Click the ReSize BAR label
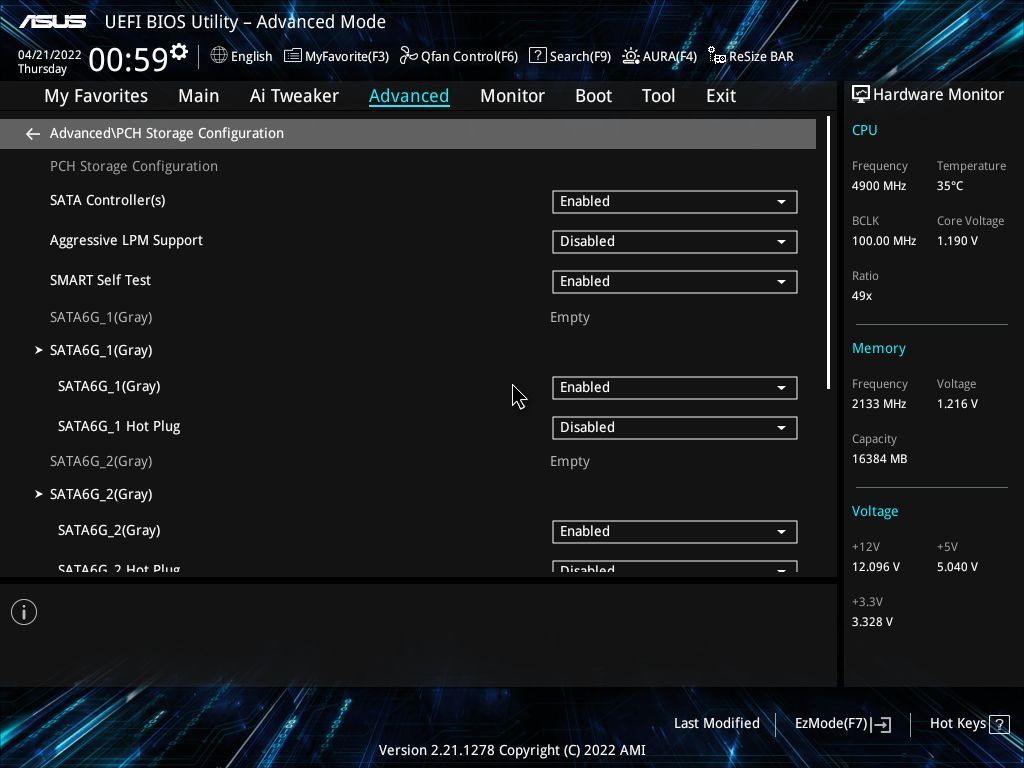The image size is (1024, 768). tap(761, 57)
